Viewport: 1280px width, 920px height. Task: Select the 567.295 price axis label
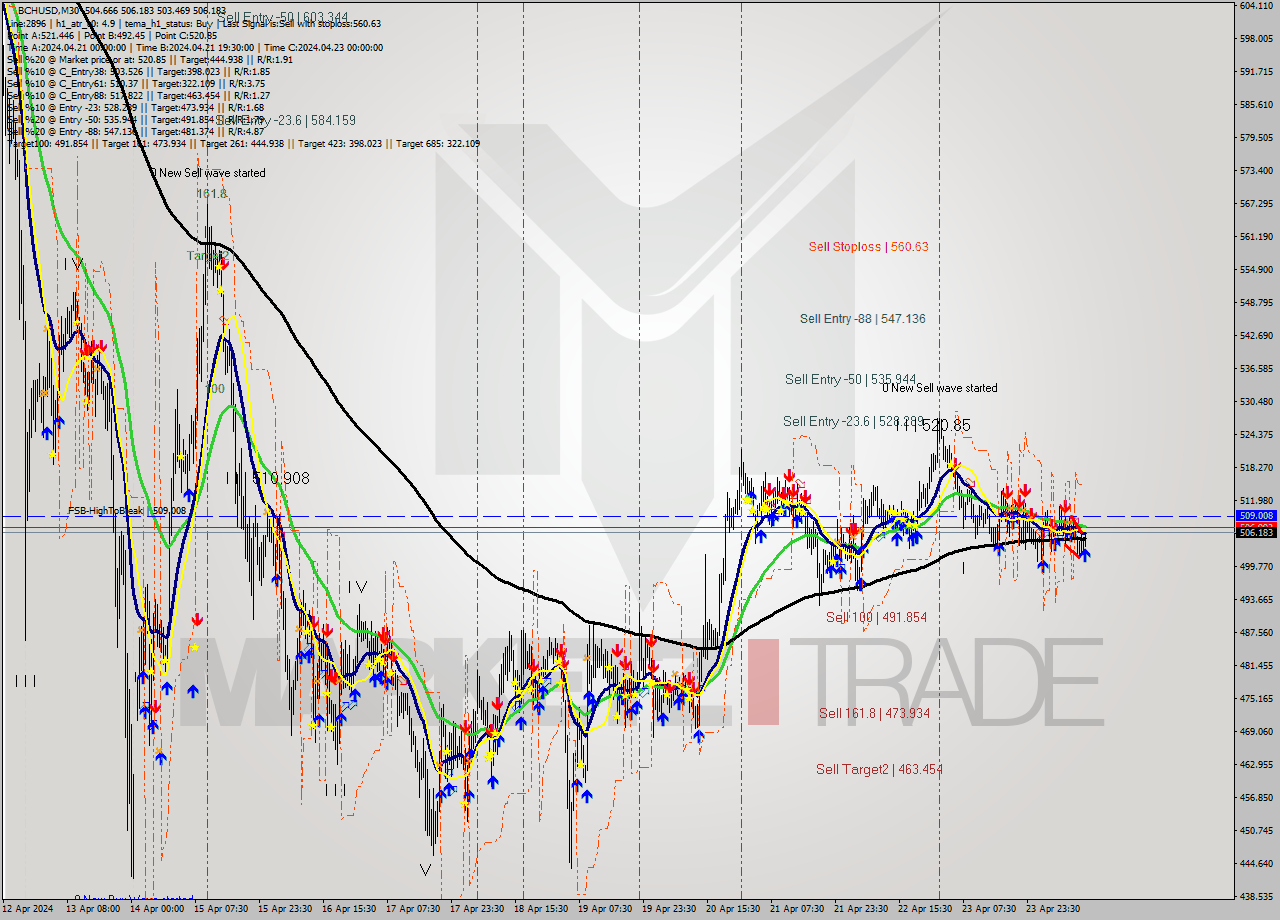(1256, 203)
